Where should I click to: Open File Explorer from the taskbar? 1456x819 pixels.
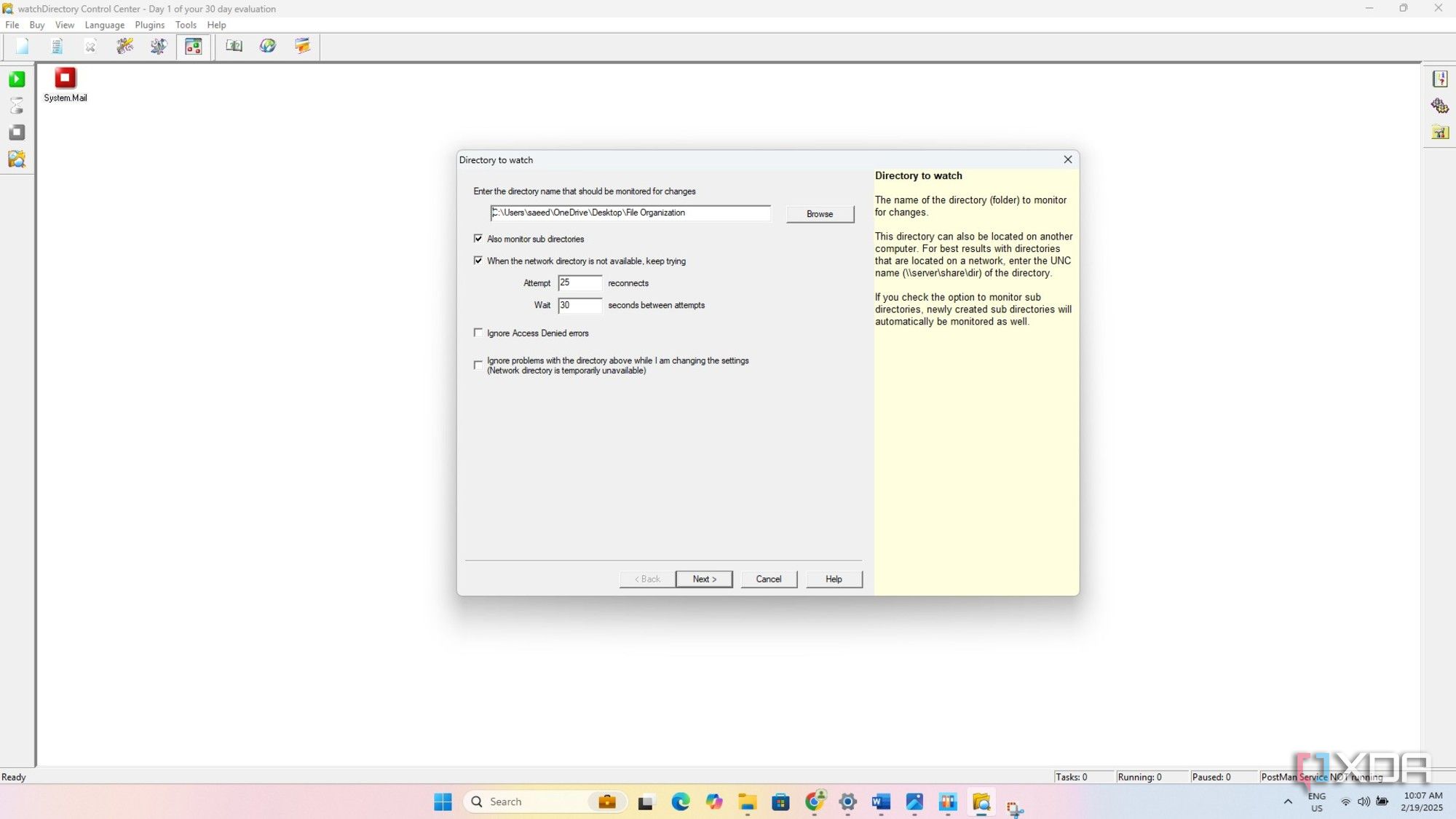coord(748,802)
